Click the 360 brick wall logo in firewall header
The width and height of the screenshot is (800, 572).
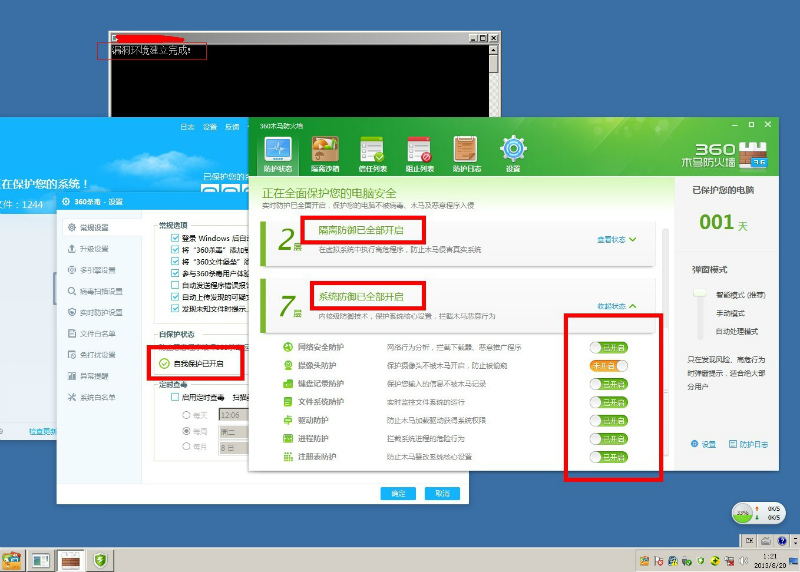tap(753, 155)
